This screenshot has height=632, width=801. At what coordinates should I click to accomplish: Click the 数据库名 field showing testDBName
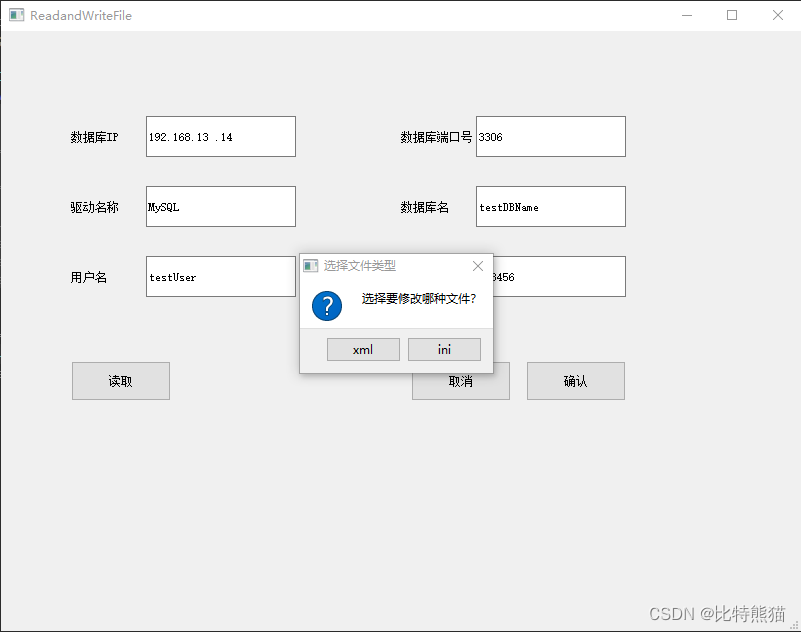coord(550,206)
